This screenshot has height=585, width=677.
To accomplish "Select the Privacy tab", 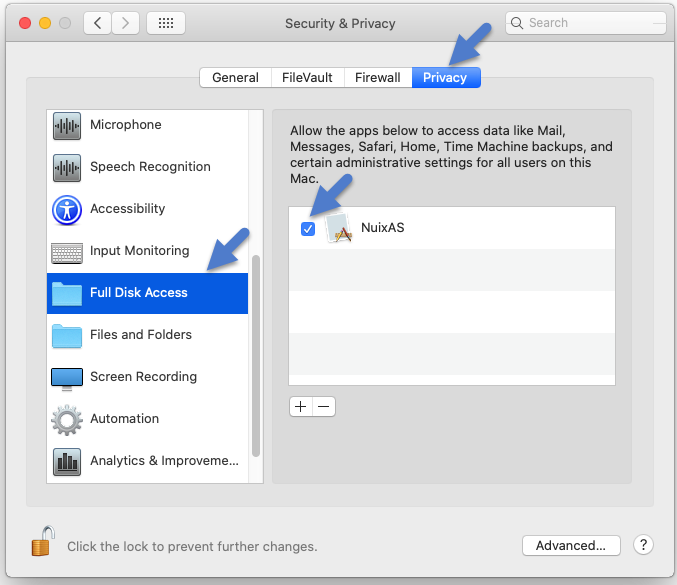I will pyautogui.click(x=445, y=77).
